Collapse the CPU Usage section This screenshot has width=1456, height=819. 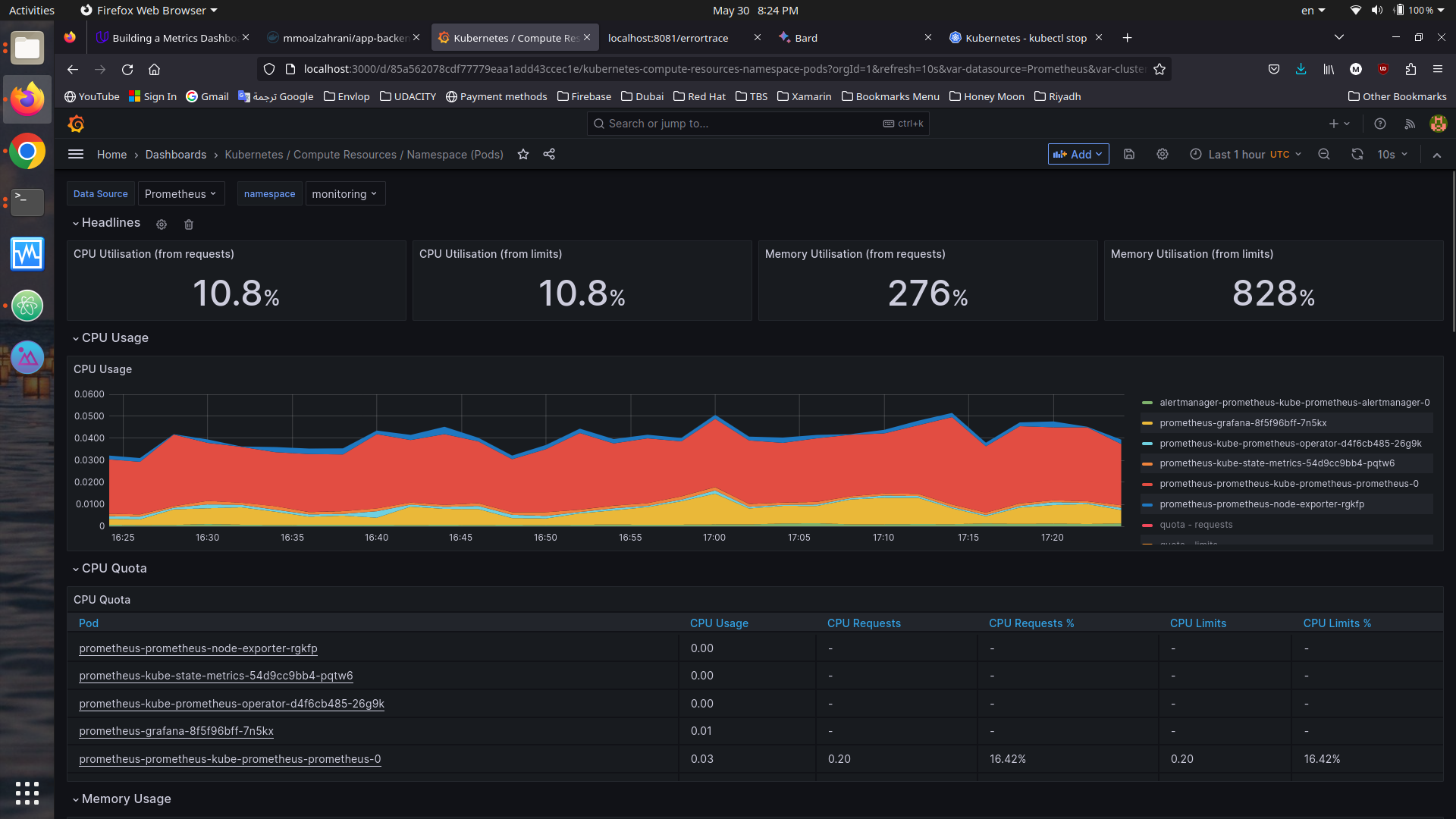[x=110, y=337]
